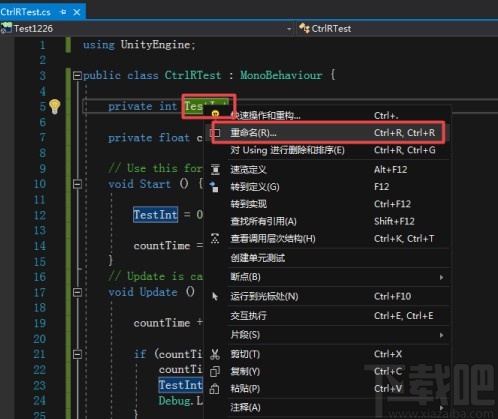Viewport: 498px width, 419px height.
Task: Click the Test1226 project icon
Action: (6, 28)
